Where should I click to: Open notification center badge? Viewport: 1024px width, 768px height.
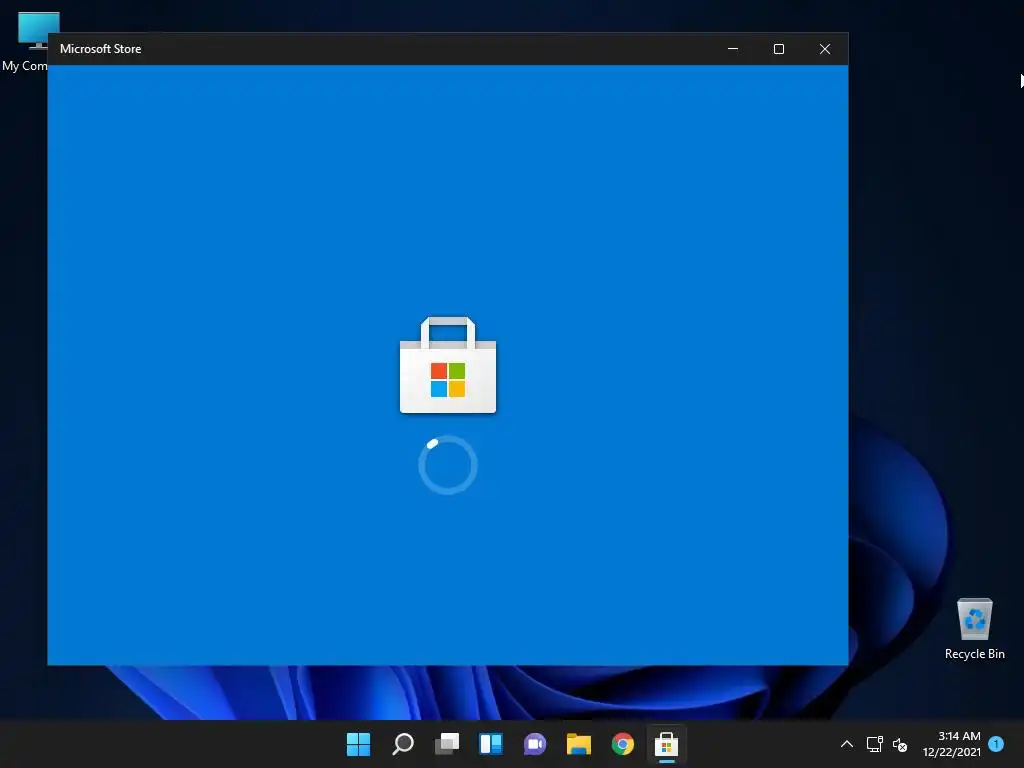[996, 743]
